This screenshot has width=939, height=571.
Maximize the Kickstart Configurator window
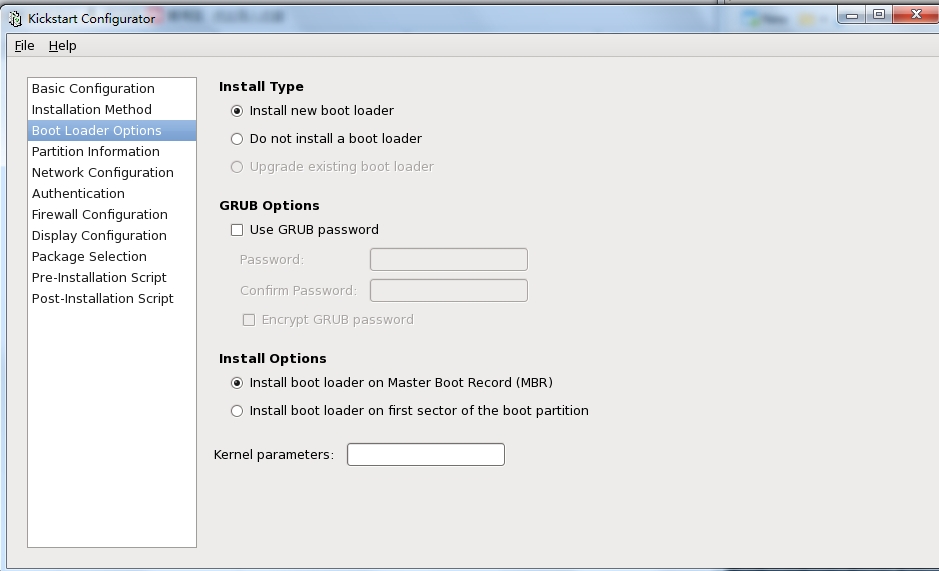[x=879, y=14]
